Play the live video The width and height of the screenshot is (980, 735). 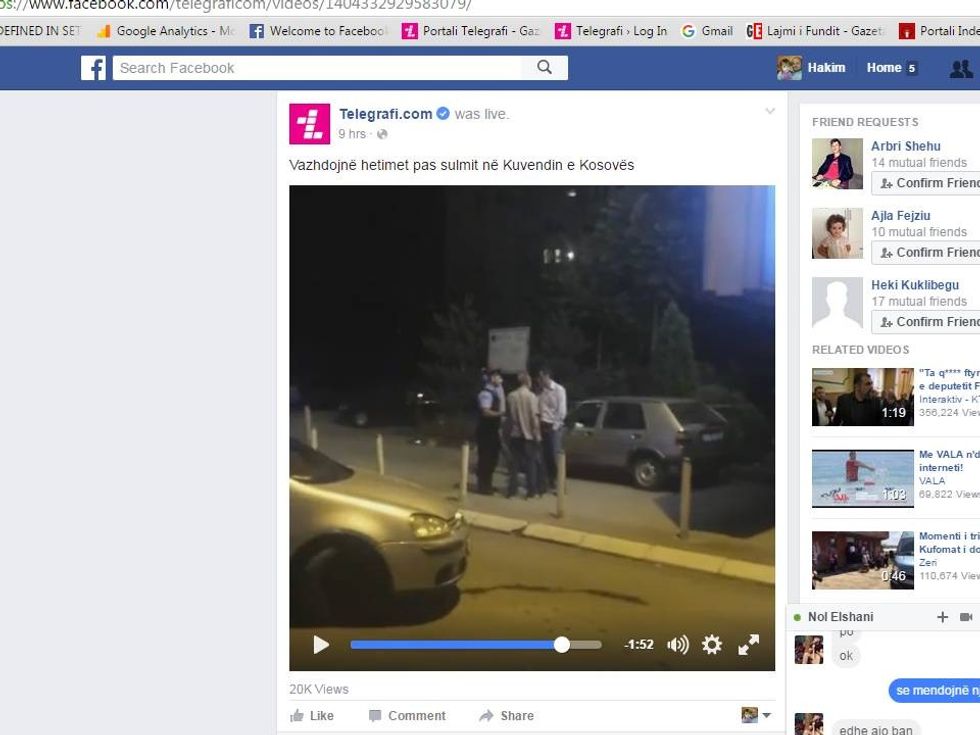coord(321,645)
